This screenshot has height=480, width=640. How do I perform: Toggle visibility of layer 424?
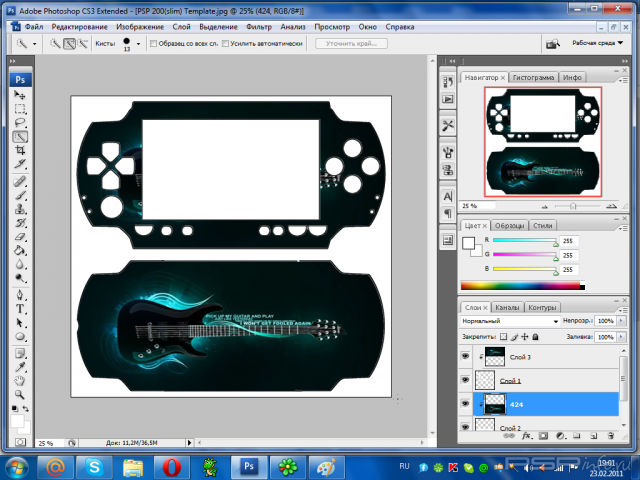(x=466, y=403)
